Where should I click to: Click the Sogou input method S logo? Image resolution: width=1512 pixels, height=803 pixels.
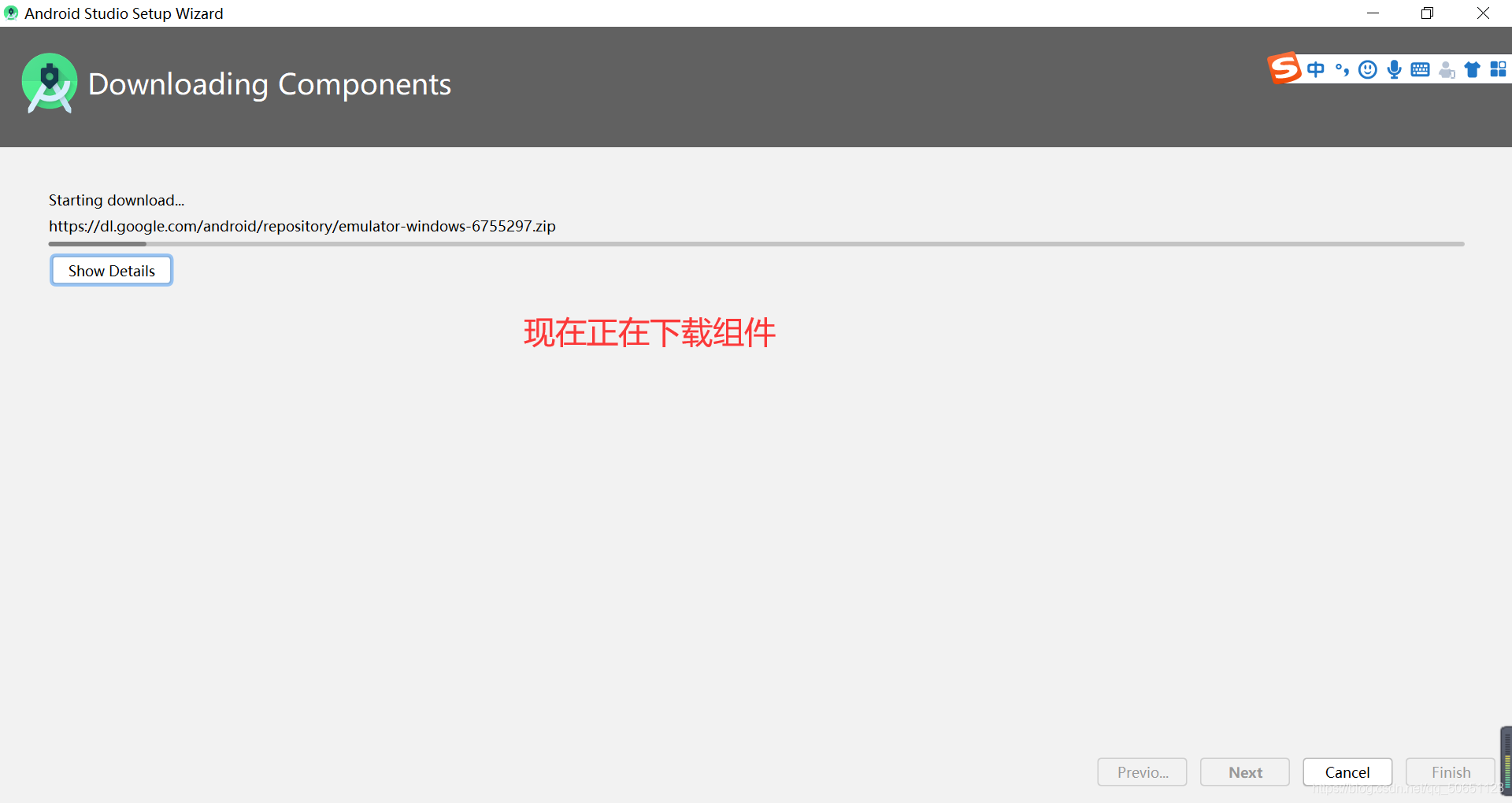[1284, 68]
